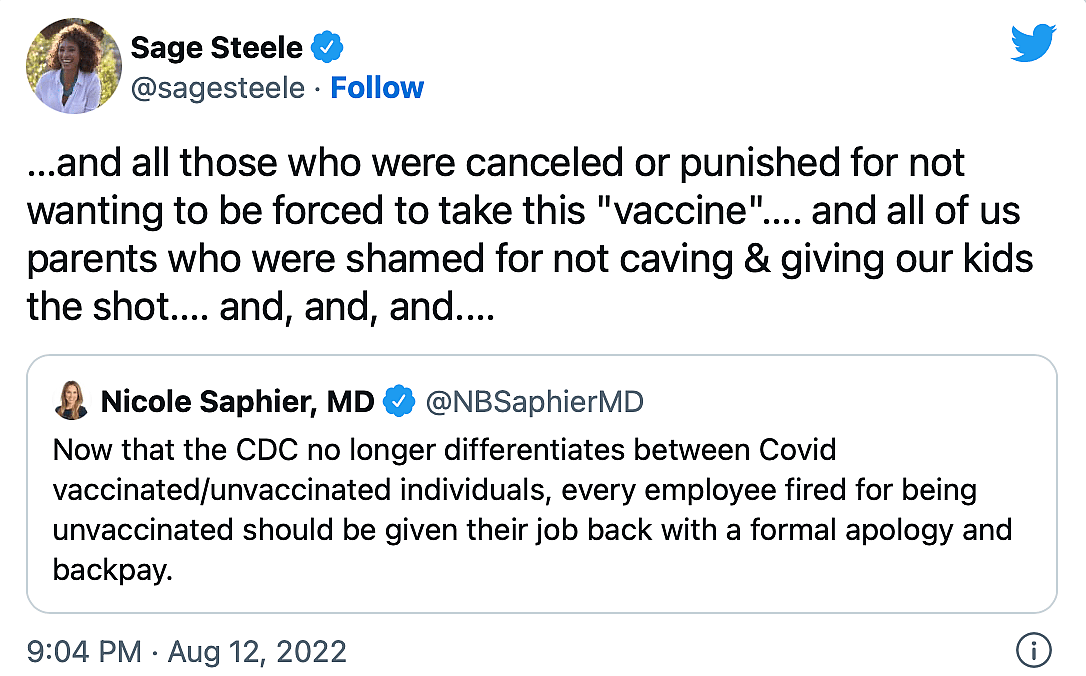This screenshot has width=1086, height=676.
Task: Open the Nicole Saphier, MD display name
Action: click(237, 402)
